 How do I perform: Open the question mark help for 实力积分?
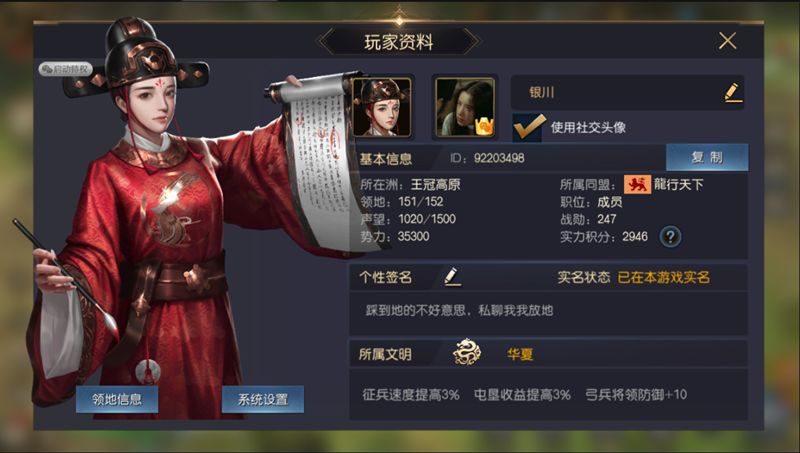(x=670, y=237)
